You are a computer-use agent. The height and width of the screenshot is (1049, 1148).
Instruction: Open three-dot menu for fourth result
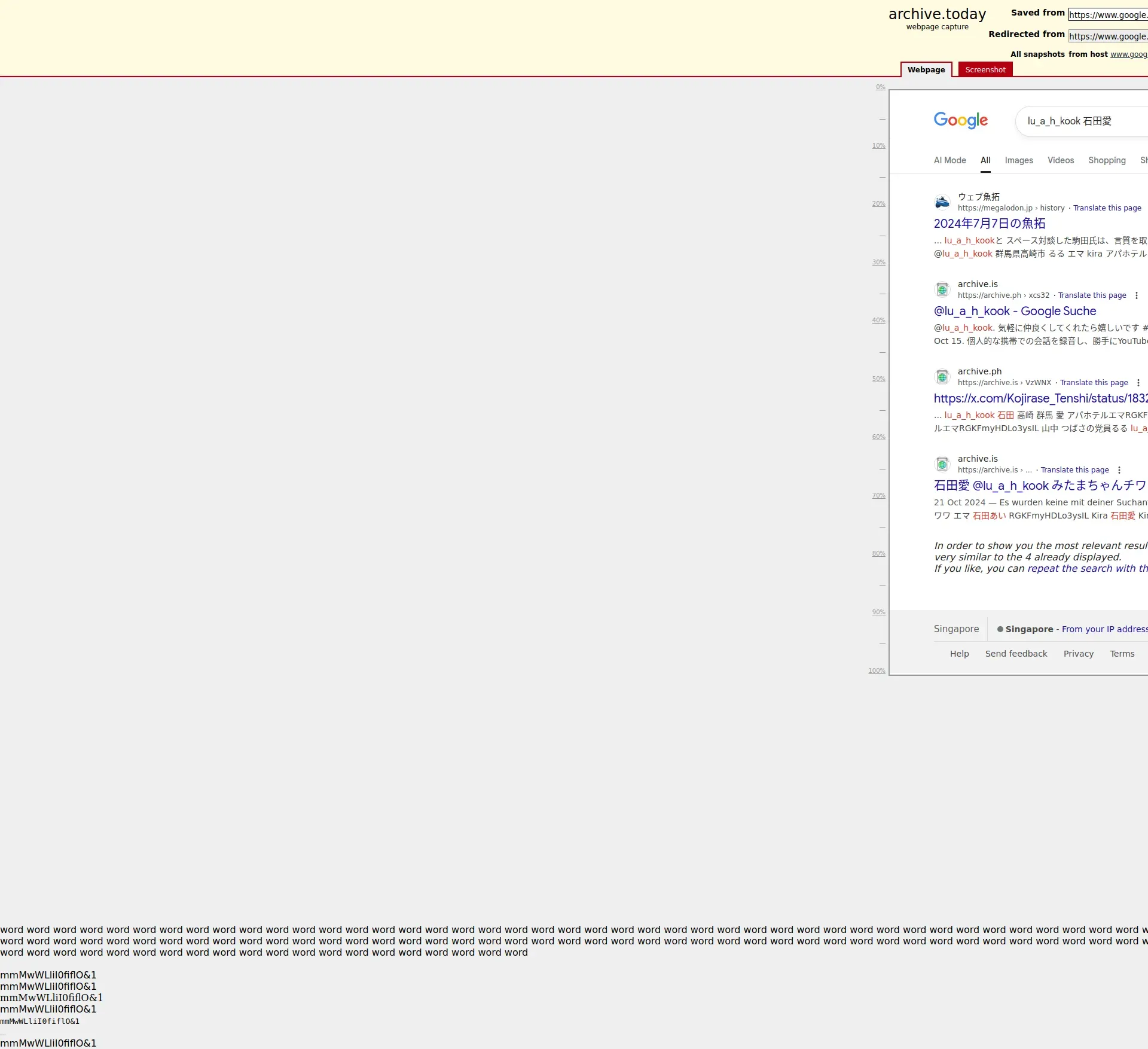pos(1119,470)
